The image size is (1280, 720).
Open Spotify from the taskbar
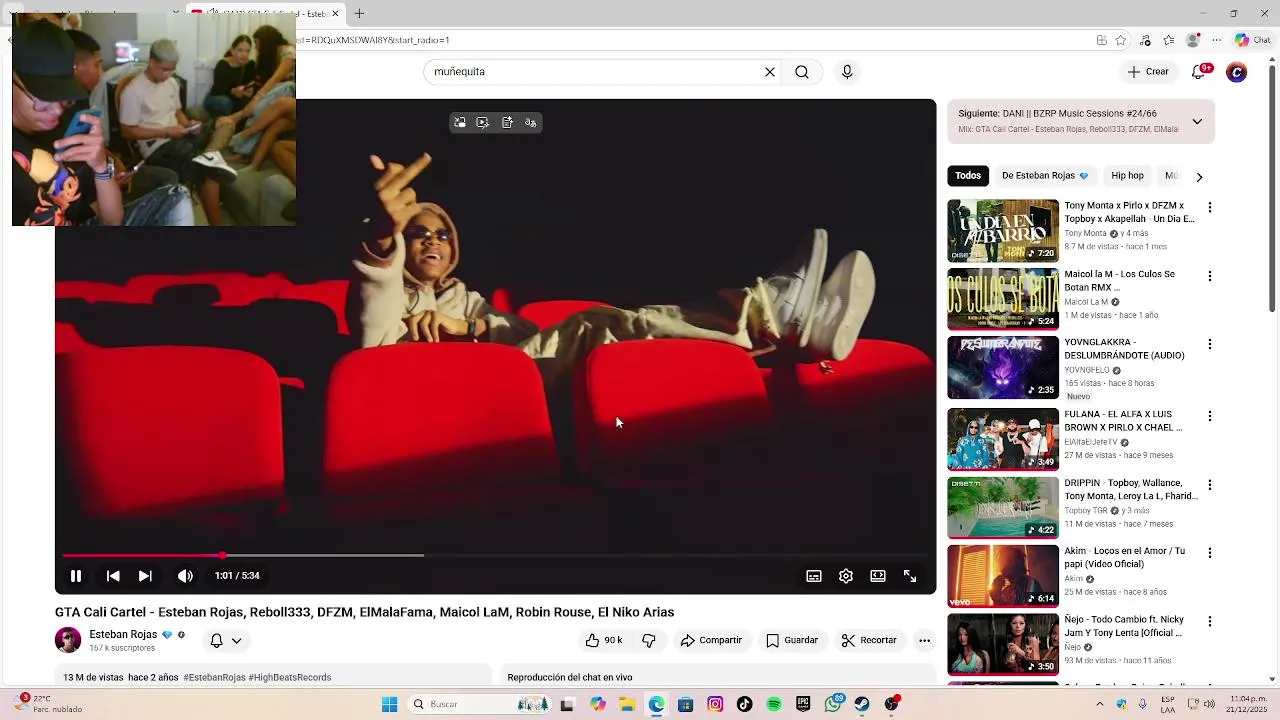[774, 705]
